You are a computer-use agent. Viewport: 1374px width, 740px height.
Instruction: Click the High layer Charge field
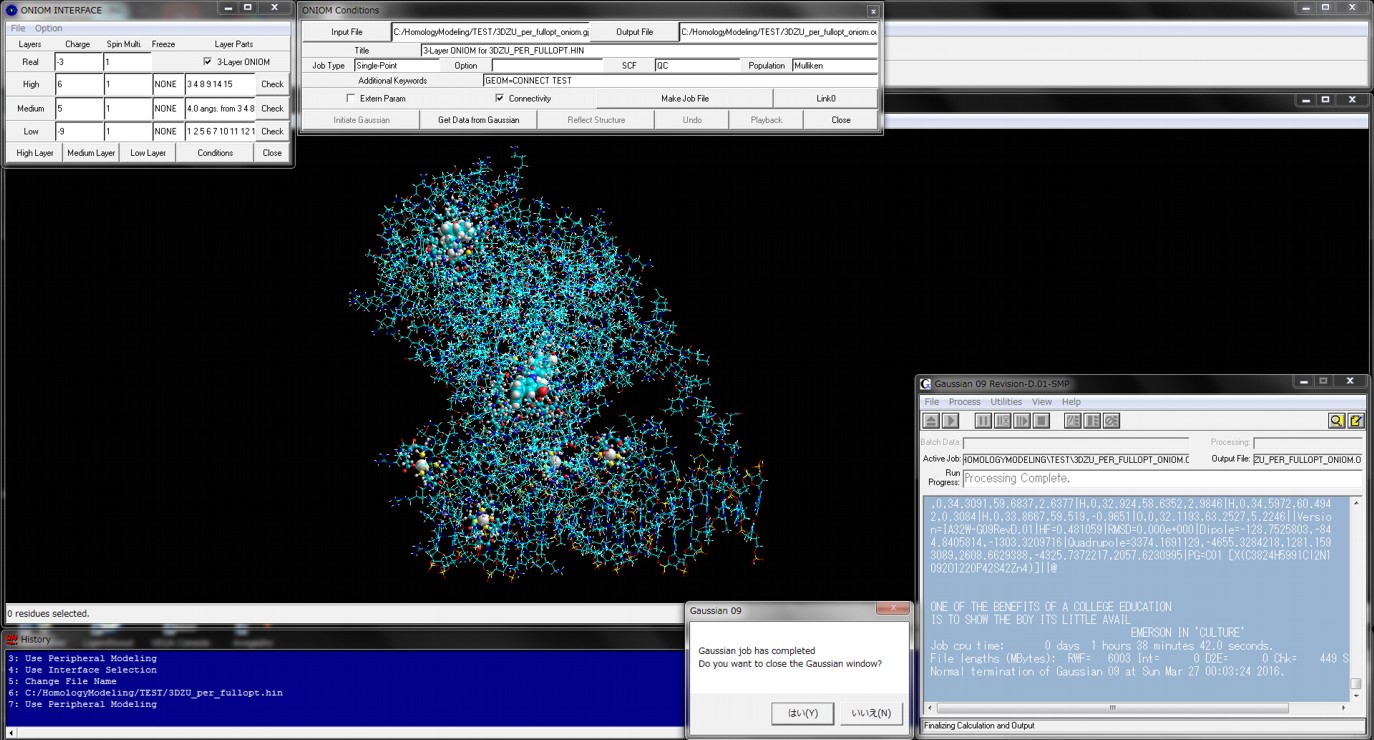pyautogui.click(x=78, y=85)
